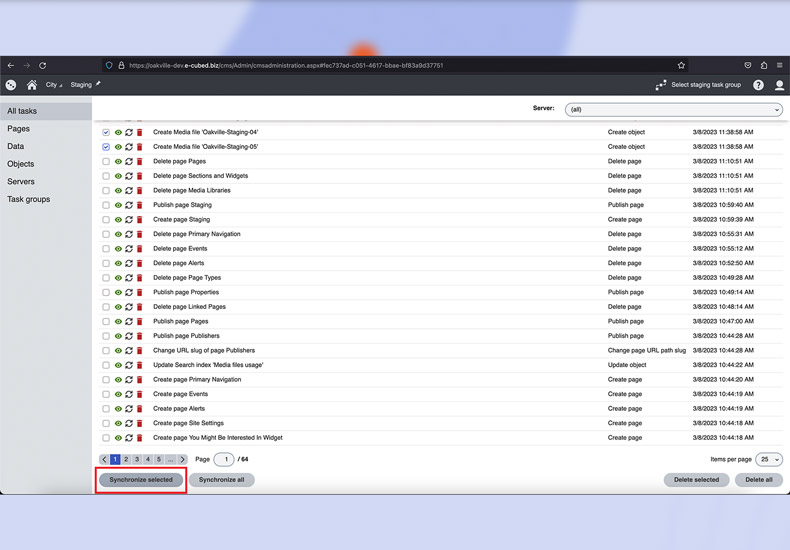
Task: Delete the 'Create page Events' task
Action: coord(140,394)
